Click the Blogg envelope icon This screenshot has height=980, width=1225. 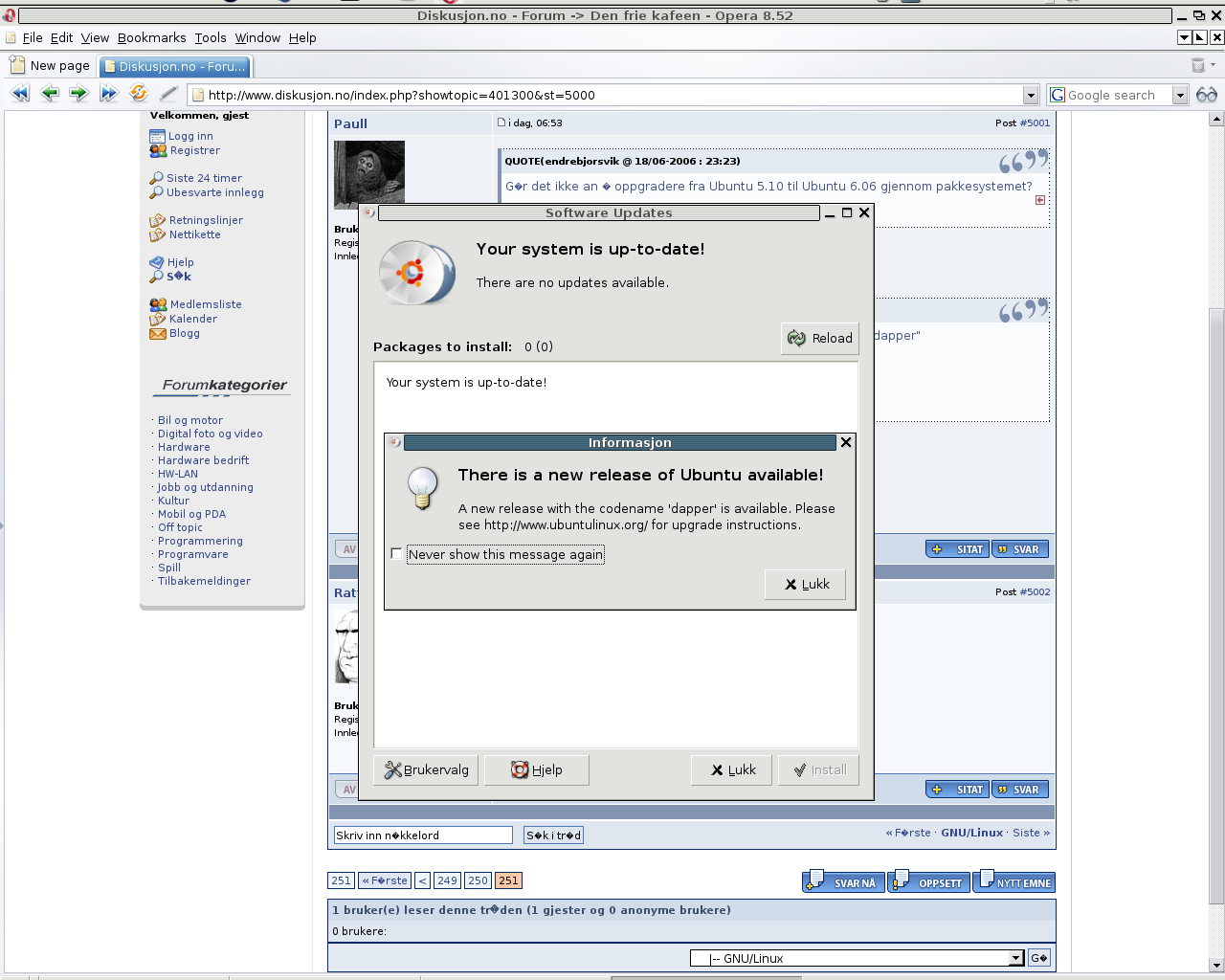(158, 333)
